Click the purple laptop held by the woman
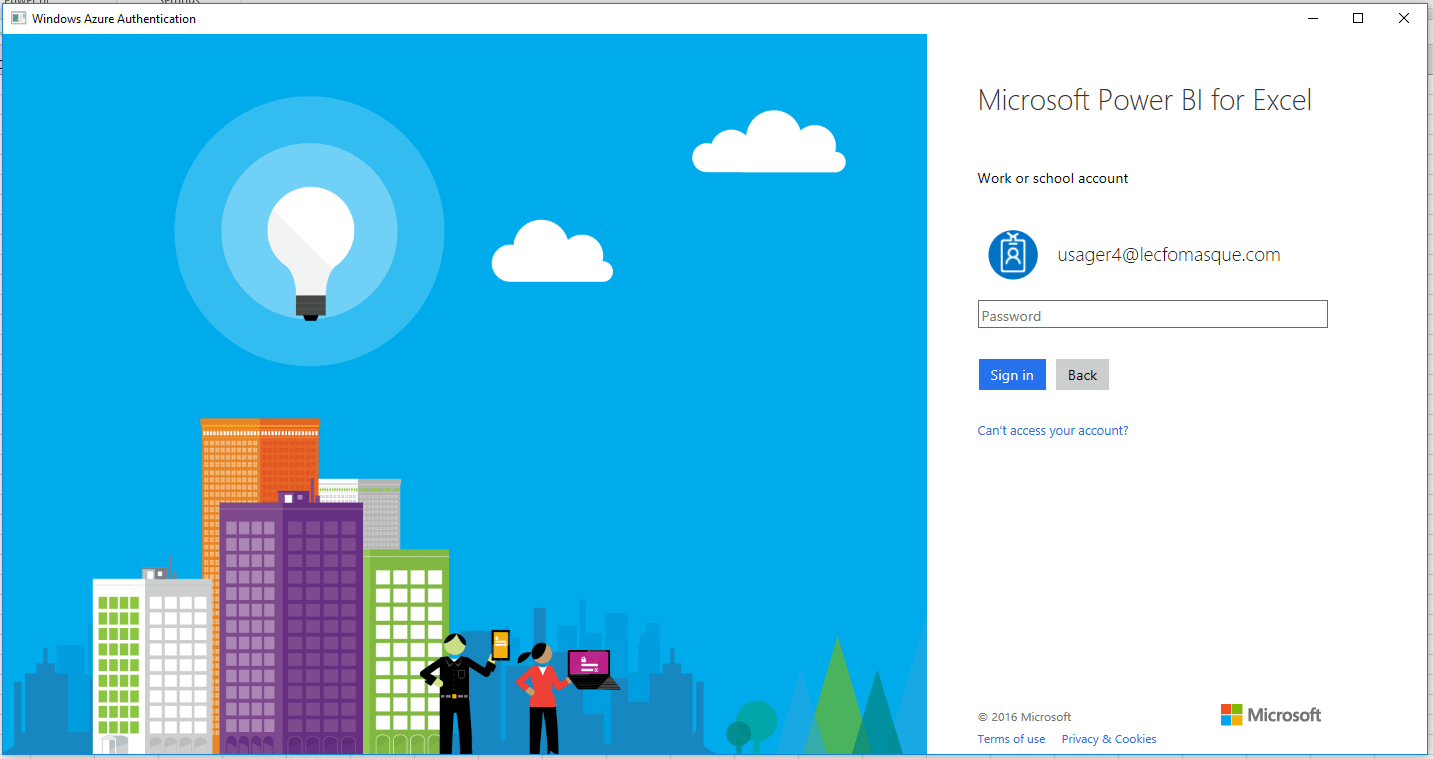Image resolution: width=1433 pixels, height=759 pixels. [589, 665]
